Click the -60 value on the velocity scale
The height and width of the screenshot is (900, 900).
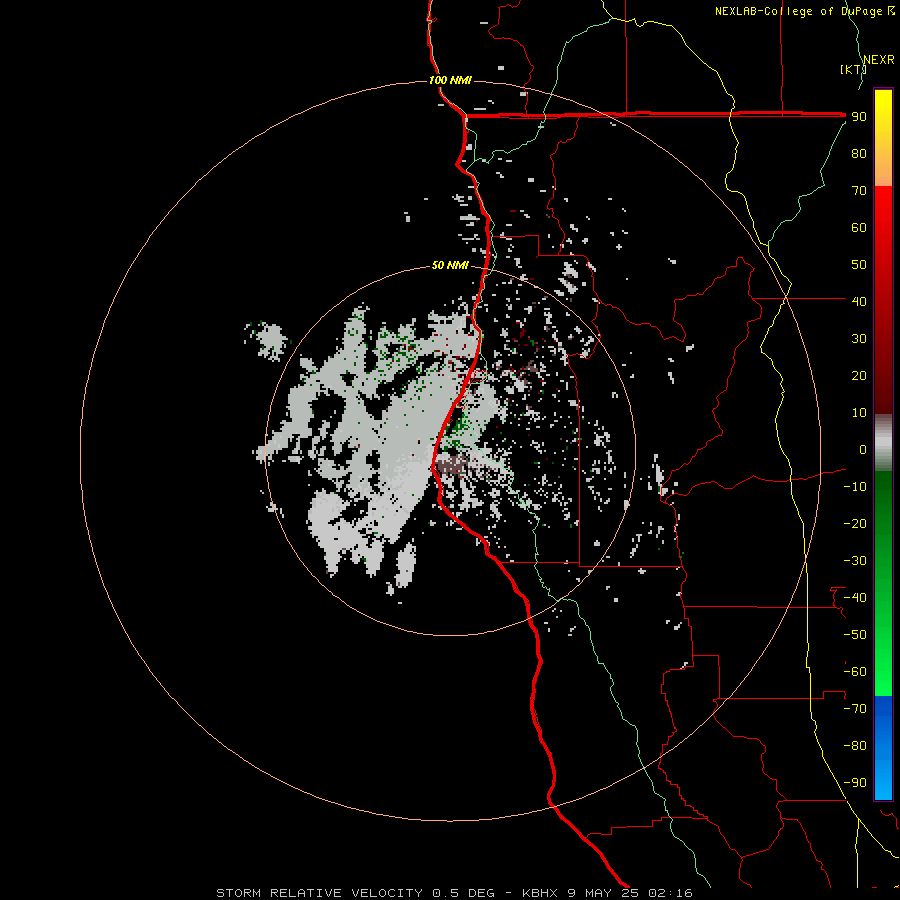click(855, 672)
